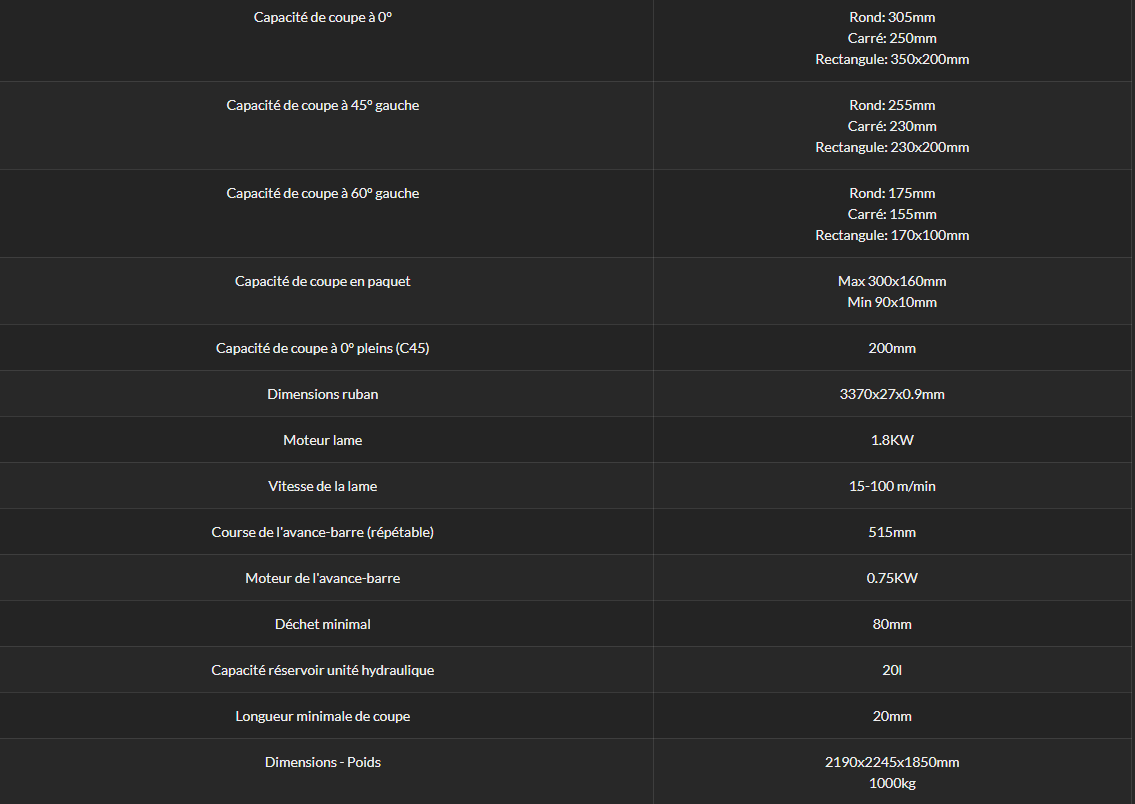This screenshot has width=1135, height=804.
Task: Click the 'Déchet minimal' label
Action: 323,625
